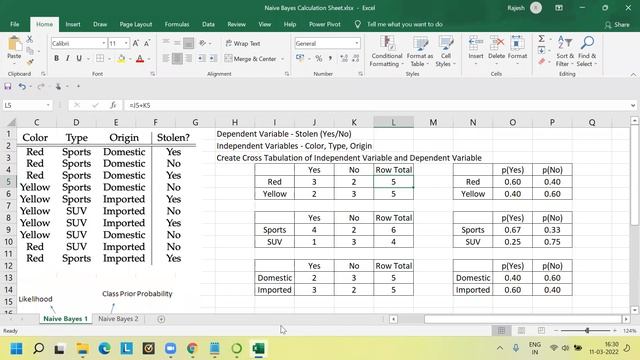
Task: Open the font size dropdown
Action: [126, 43]
